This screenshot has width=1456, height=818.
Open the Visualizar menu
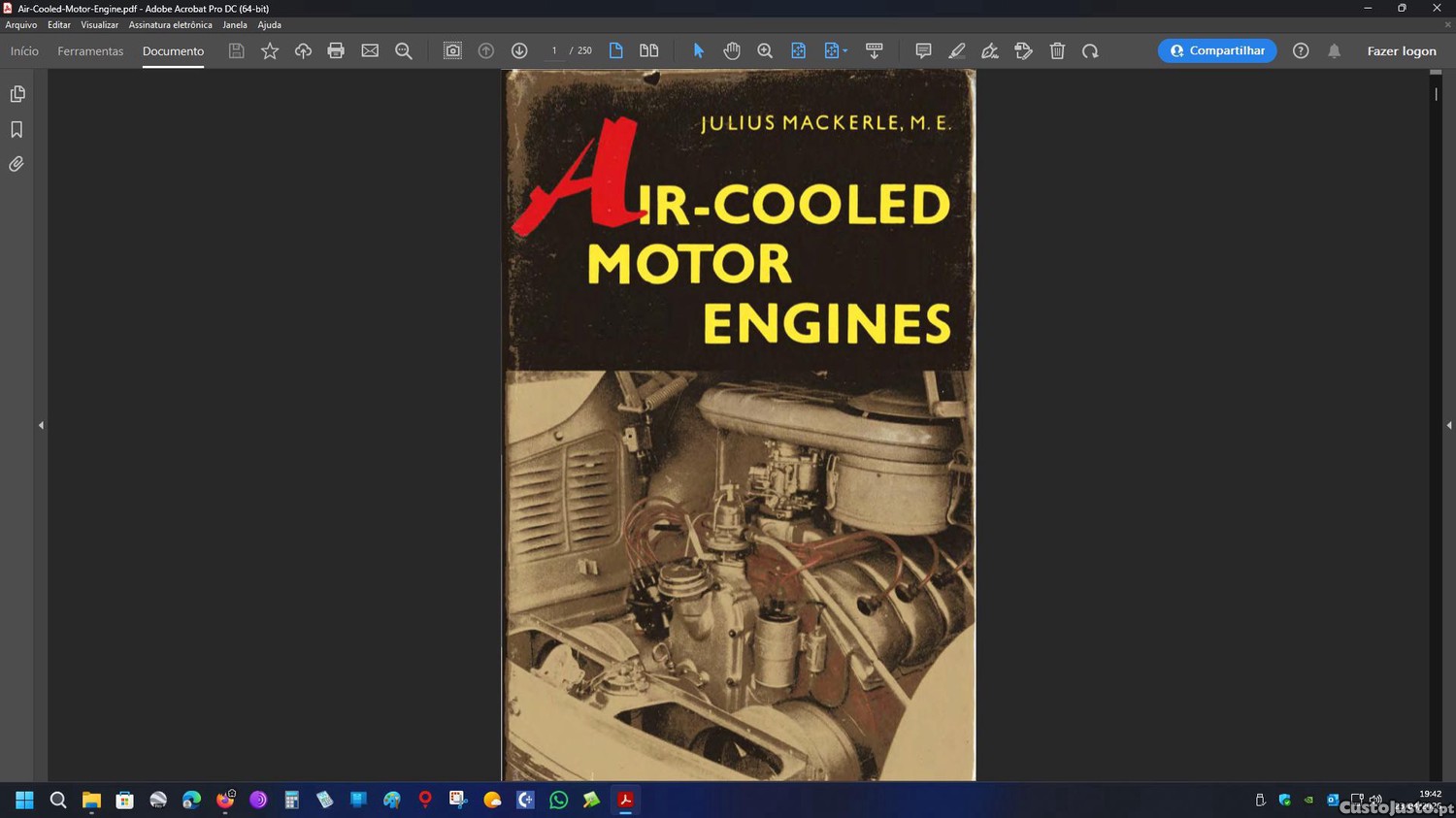tap(99, 25)
